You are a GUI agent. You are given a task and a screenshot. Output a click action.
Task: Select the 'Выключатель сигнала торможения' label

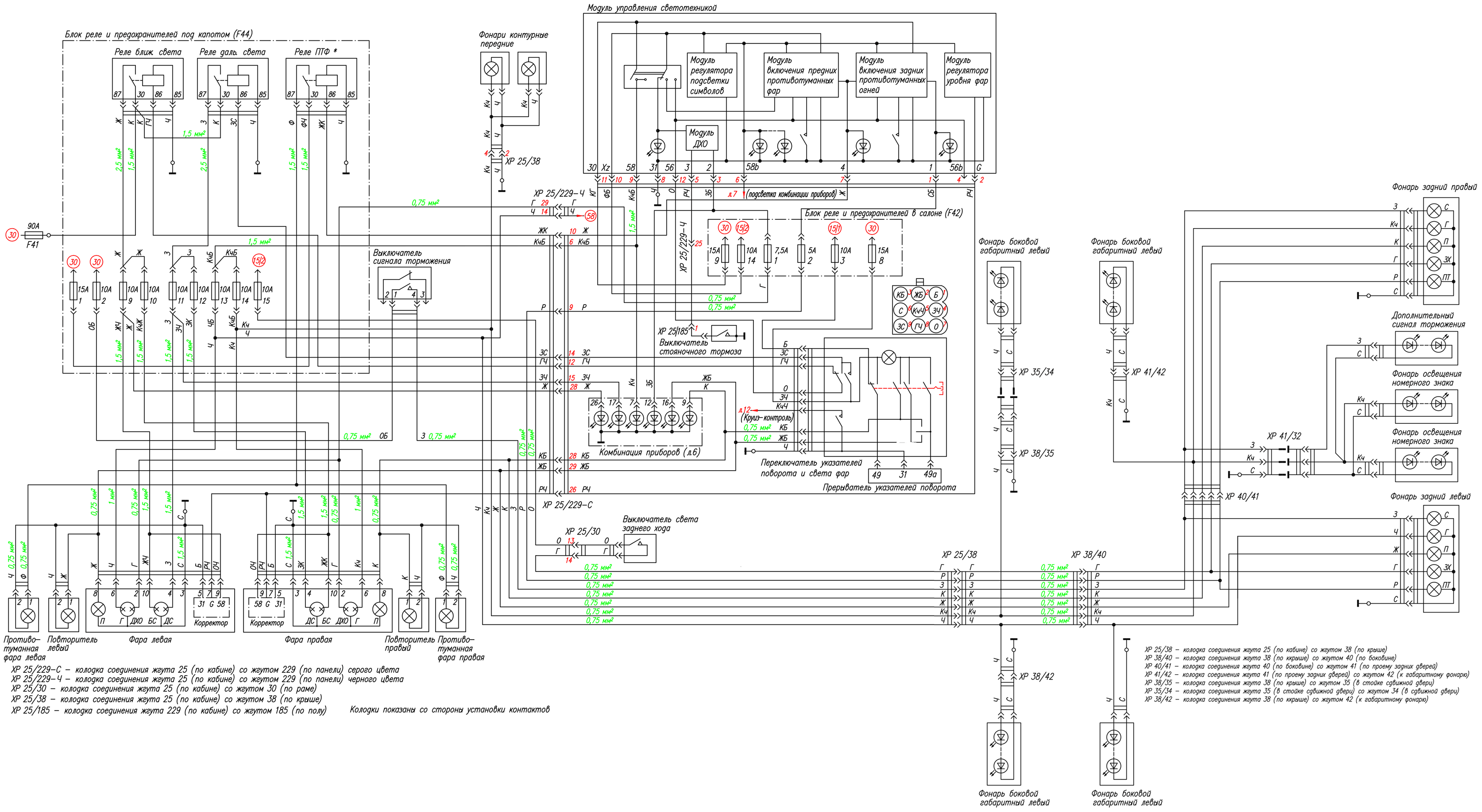pos(412,257)
